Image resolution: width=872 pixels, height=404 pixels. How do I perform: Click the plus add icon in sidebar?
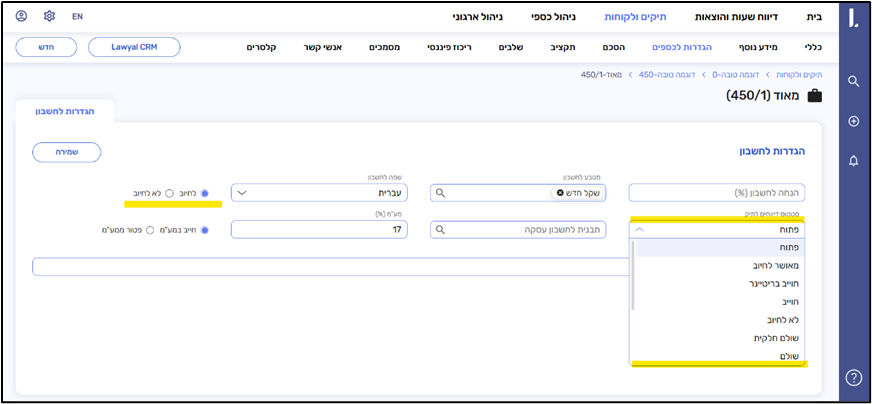[853, 121]
